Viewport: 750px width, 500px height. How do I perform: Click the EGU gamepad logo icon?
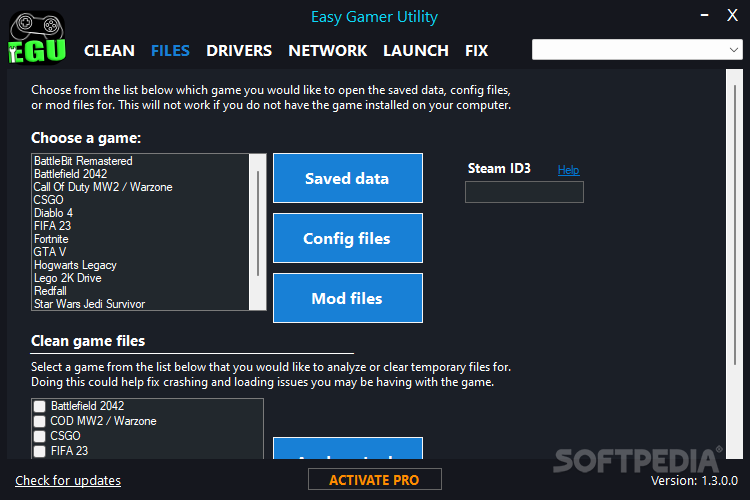coord(37,37)
